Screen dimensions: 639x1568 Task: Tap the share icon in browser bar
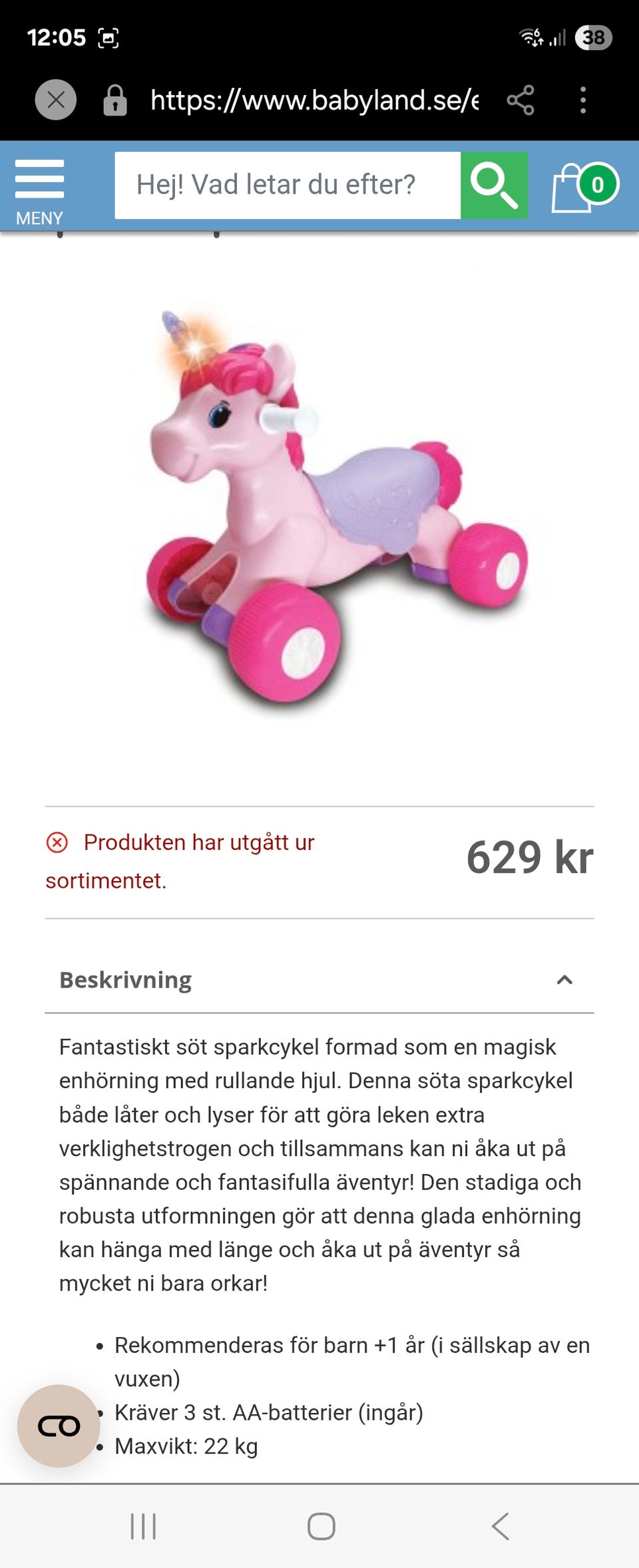pyautogui.click(x=521, y=100)
